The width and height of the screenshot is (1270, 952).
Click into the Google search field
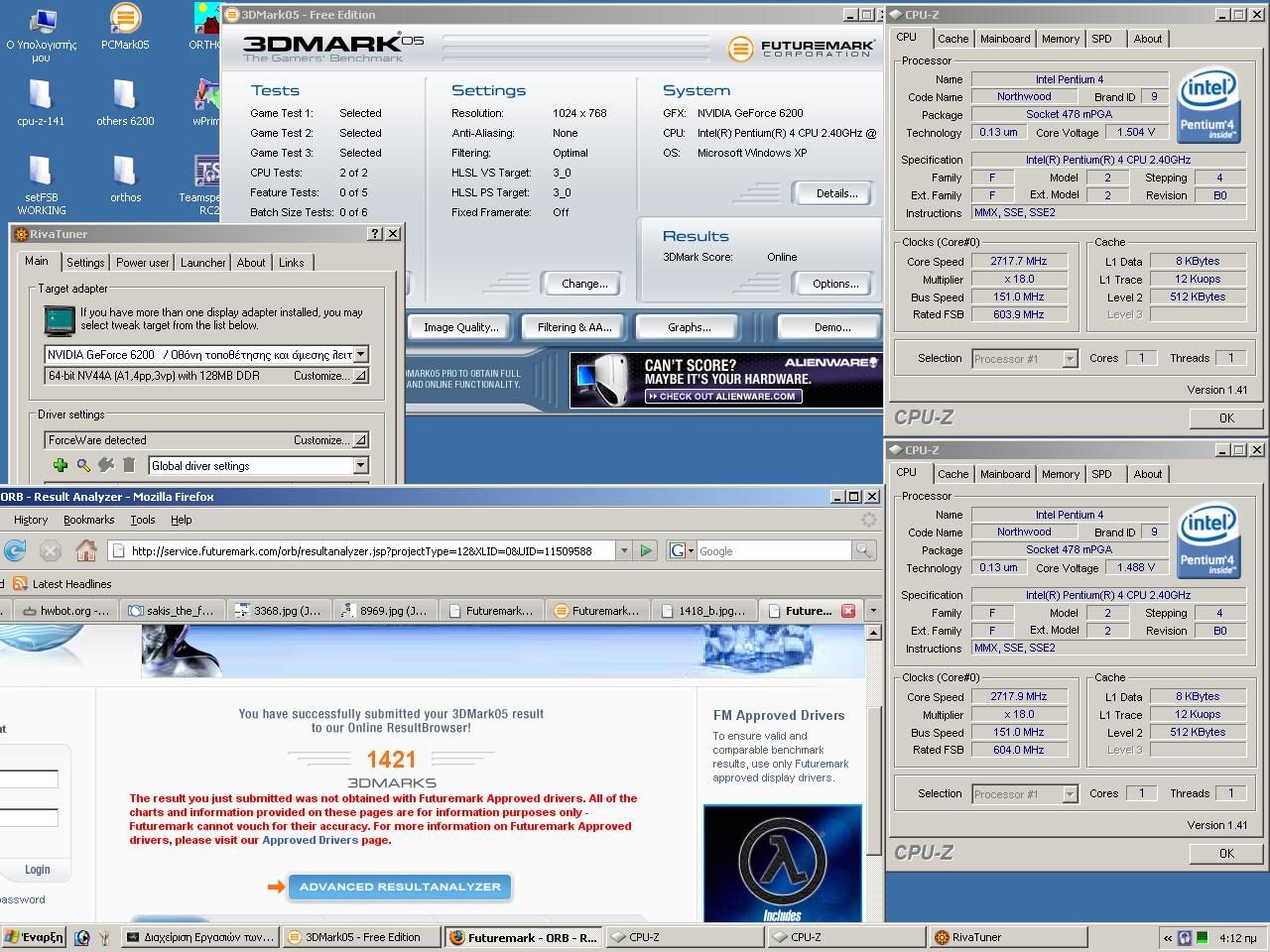coord(774,550)
